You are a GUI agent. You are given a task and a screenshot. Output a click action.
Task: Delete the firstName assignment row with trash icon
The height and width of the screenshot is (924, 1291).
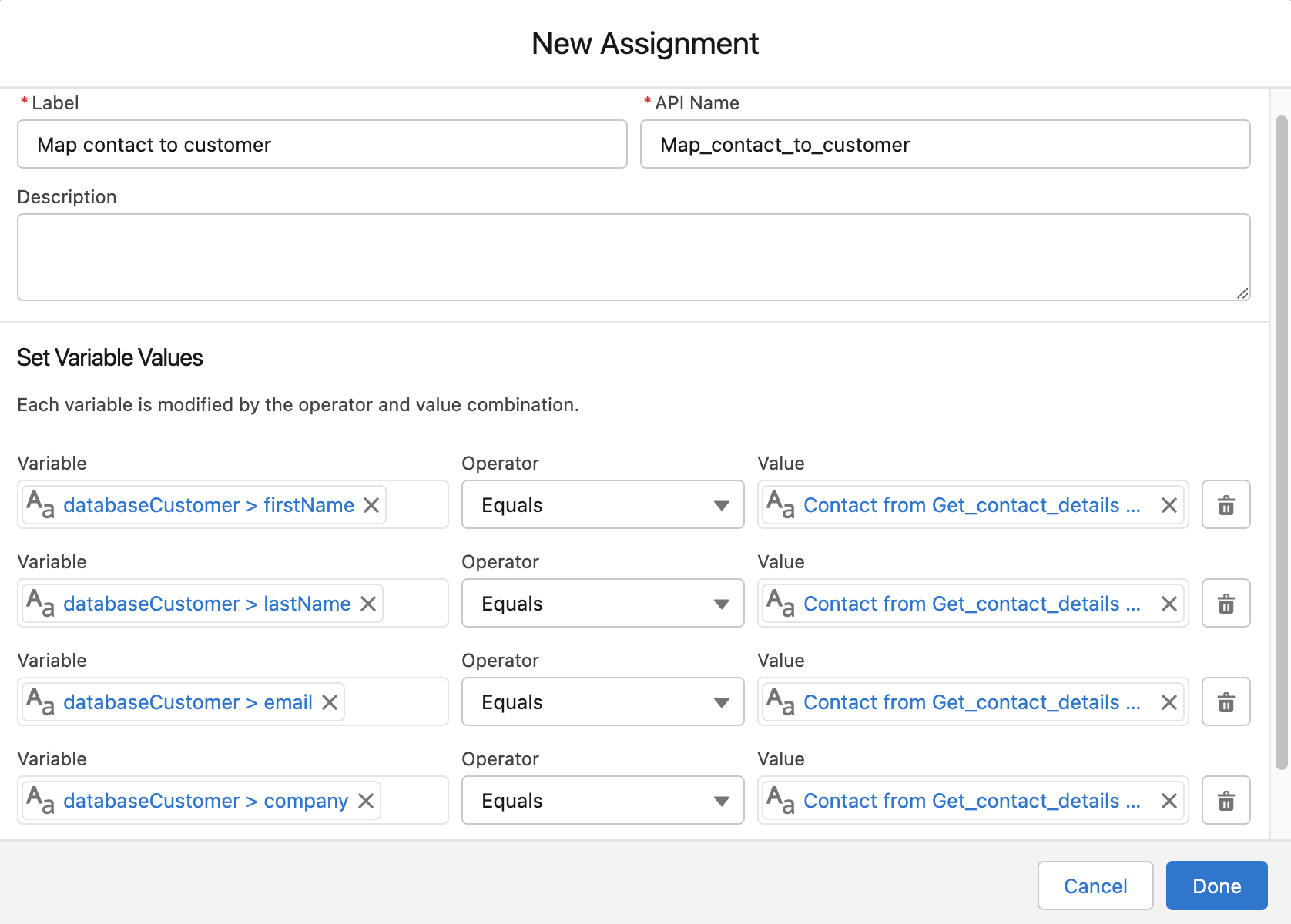(x=1226, y=504)
